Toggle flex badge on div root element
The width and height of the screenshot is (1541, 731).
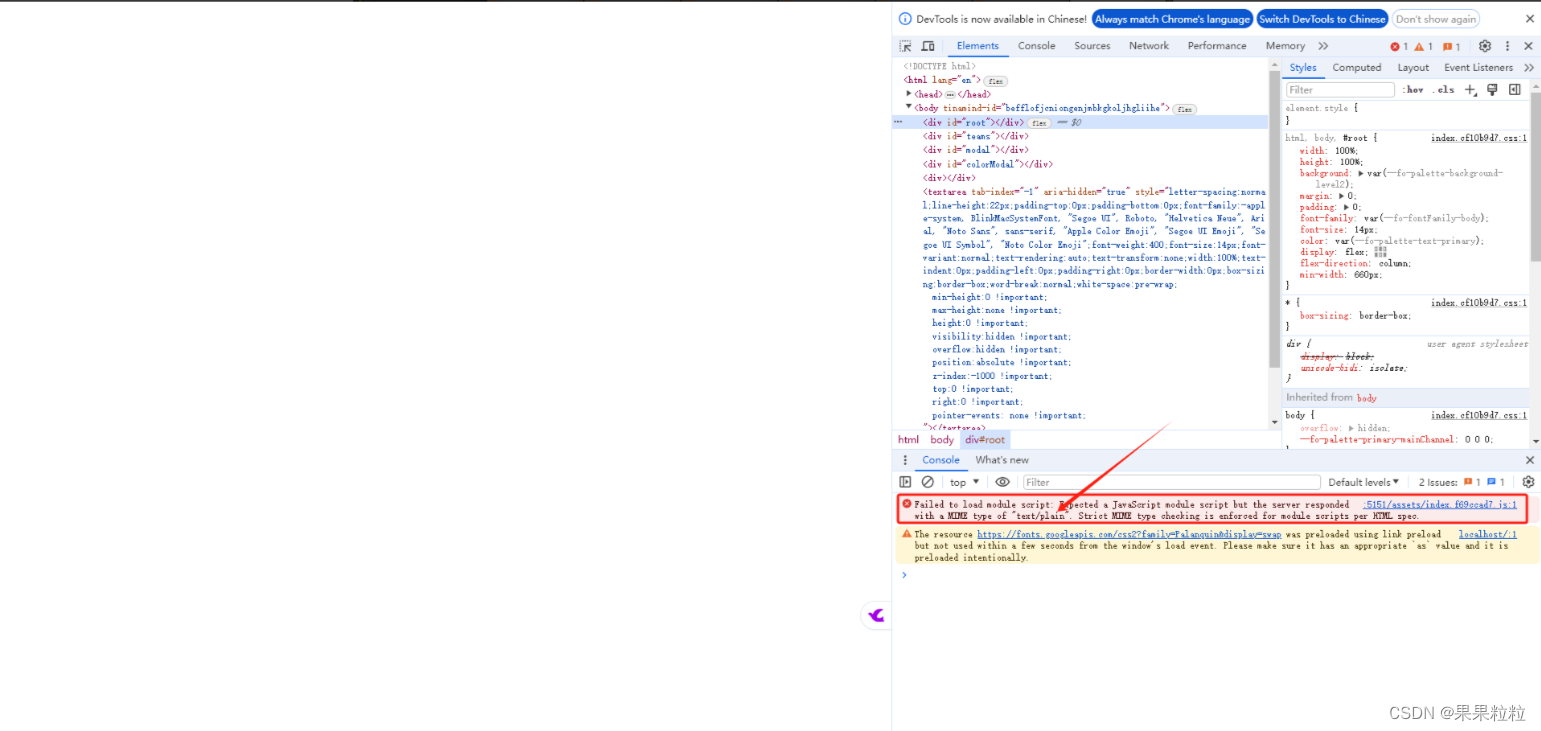coord(1039,123)
